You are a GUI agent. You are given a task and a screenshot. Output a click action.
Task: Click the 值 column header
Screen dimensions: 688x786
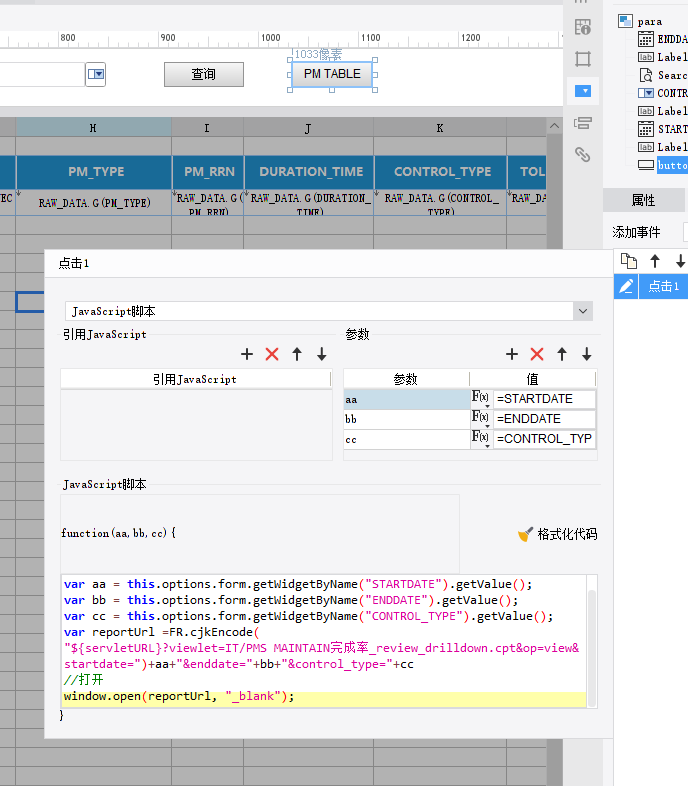(532, 379)
